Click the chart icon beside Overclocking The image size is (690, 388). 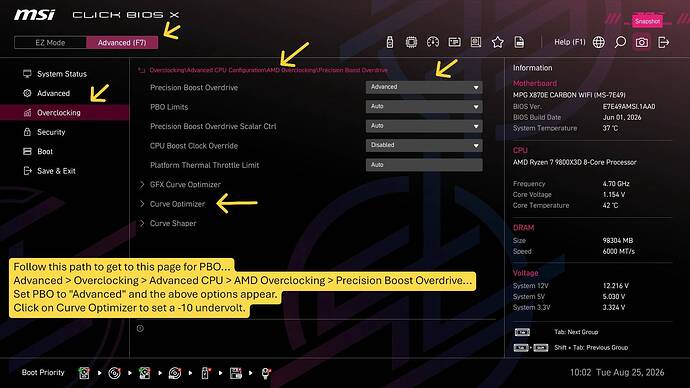tap(27, 113)
